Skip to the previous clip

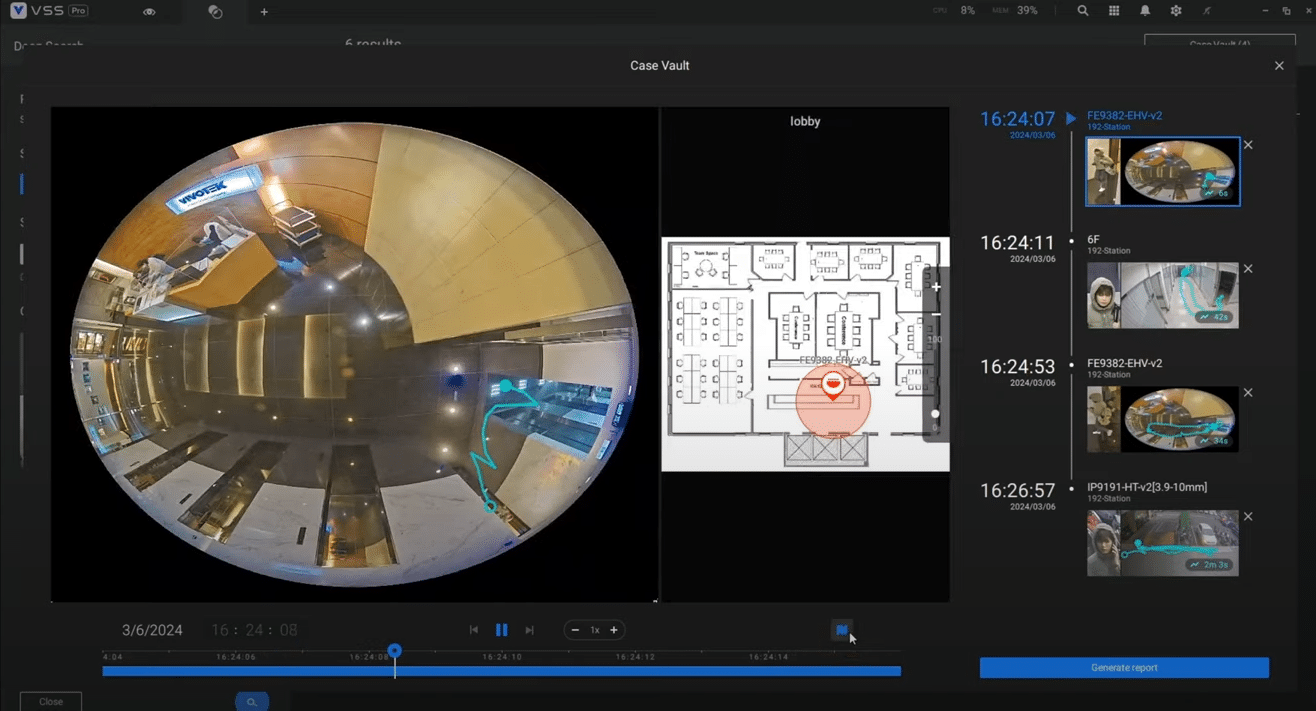[474, 630]
